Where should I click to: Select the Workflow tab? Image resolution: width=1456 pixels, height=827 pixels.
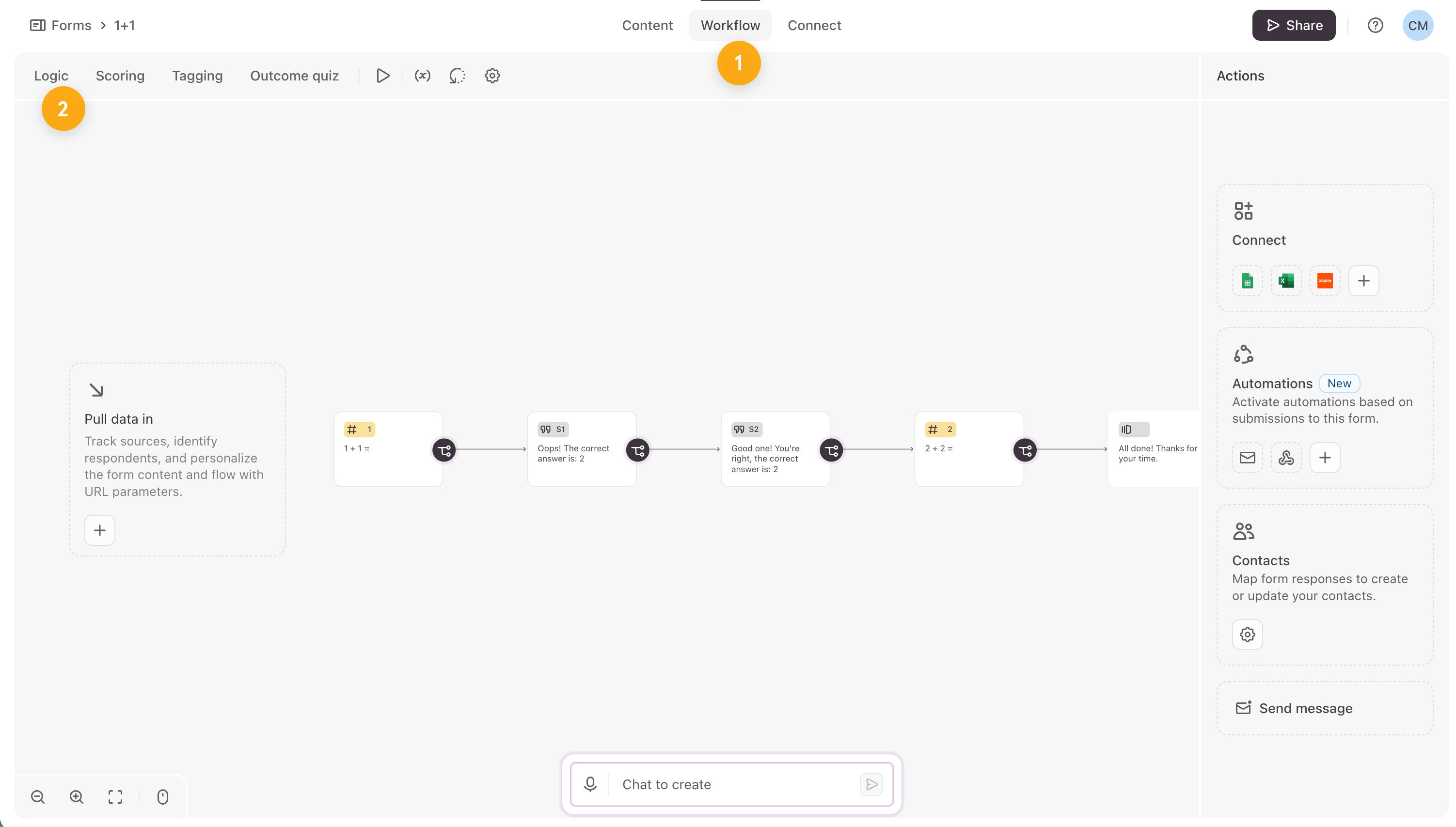(730, 25)
